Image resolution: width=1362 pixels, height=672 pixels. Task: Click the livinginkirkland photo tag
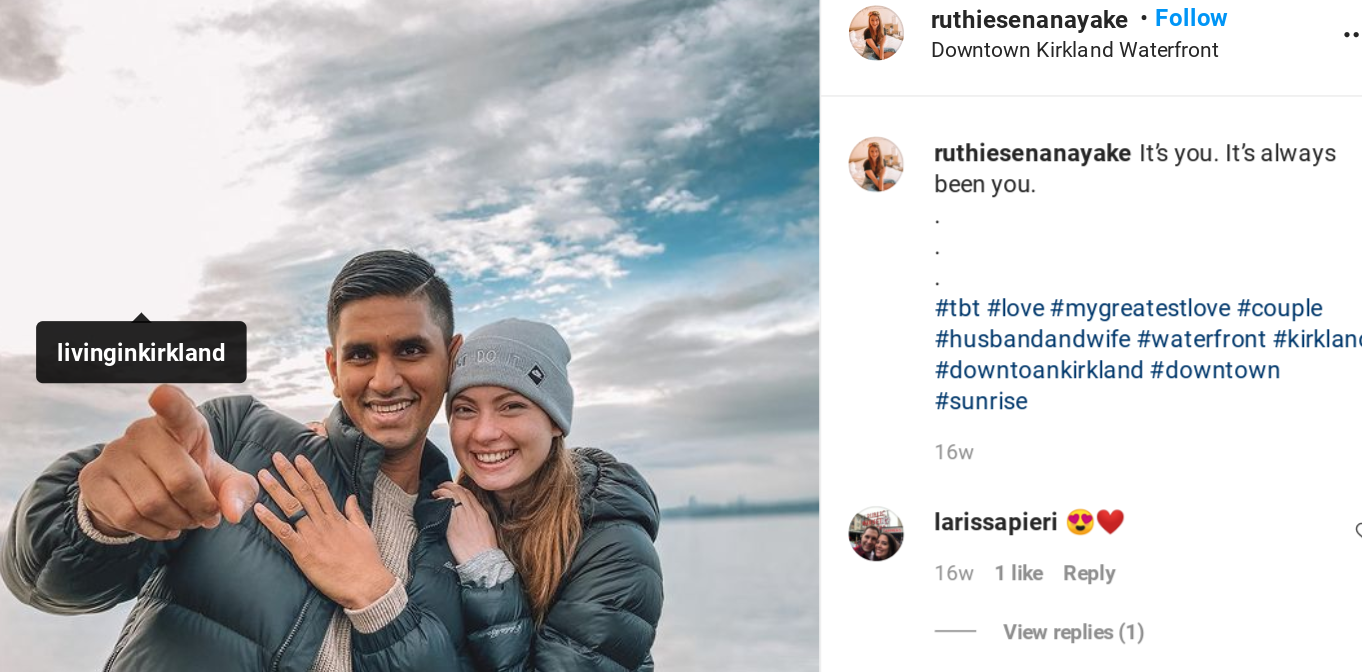pyautogui.click(x=141, y=352)
